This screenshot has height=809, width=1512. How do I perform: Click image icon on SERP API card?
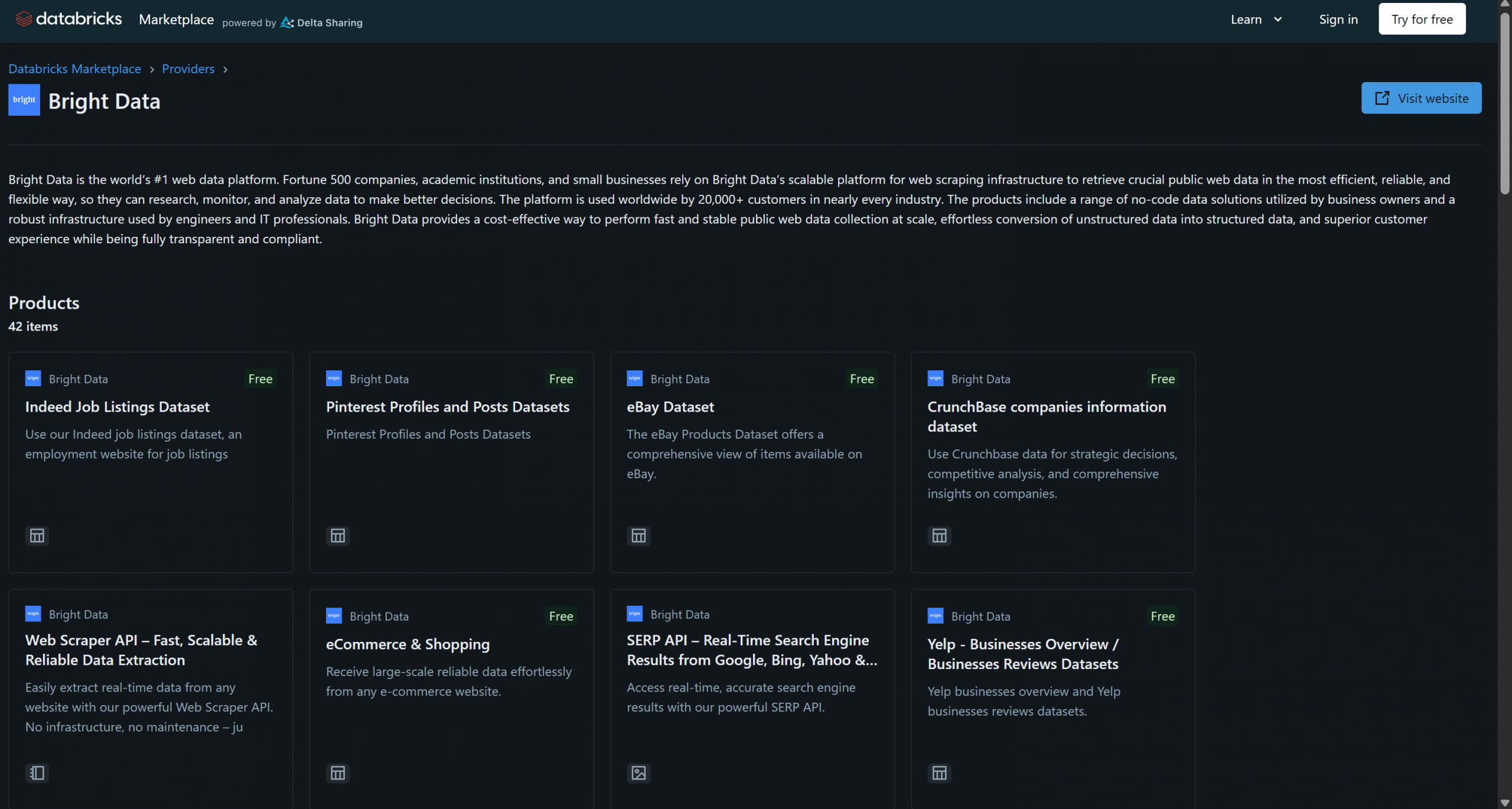click(638, 773)
